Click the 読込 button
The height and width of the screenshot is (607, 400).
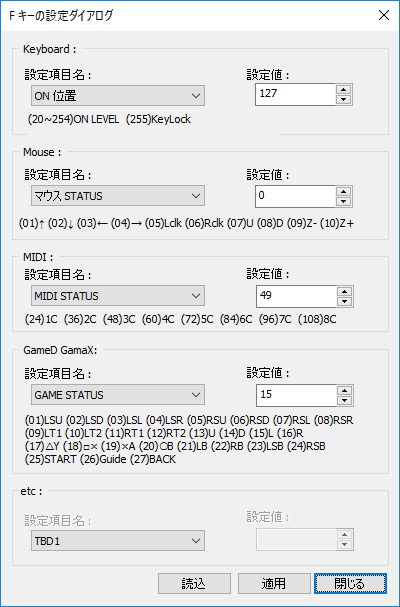click(194, 583)
